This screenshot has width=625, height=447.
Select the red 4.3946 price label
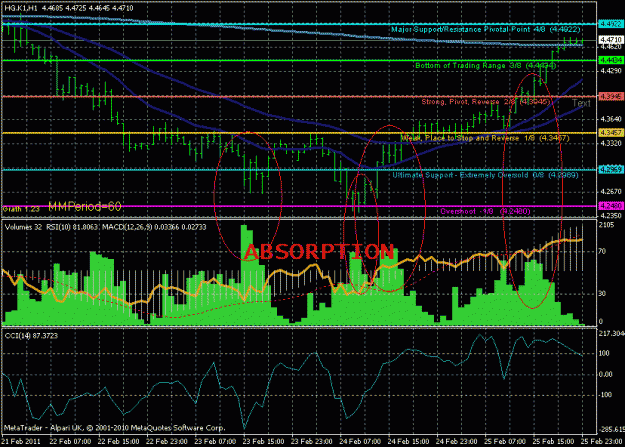pyautogui.click(x=611, y=96)
